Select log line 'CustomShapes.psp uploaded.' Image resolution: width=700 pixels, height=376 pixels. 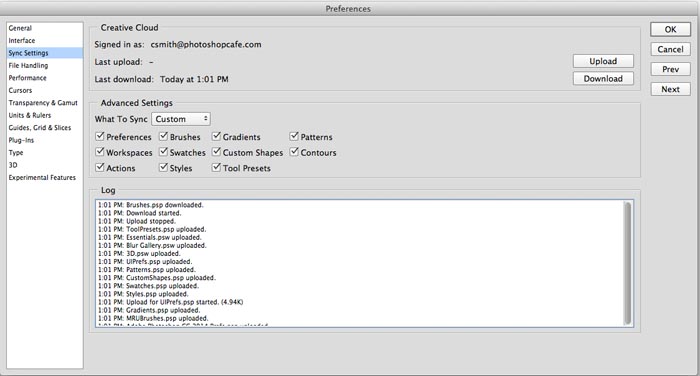tap(157, 278)
